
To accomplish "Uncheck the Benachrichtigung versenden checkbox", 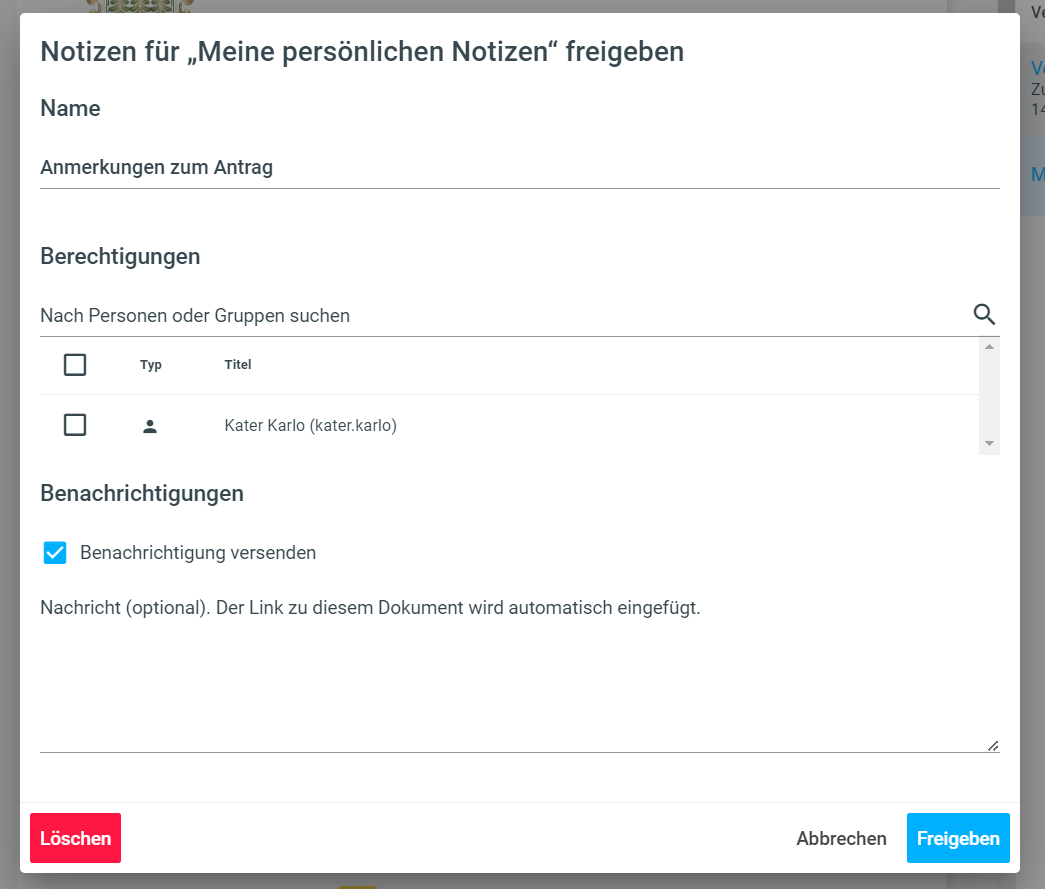I will (55, 553).
